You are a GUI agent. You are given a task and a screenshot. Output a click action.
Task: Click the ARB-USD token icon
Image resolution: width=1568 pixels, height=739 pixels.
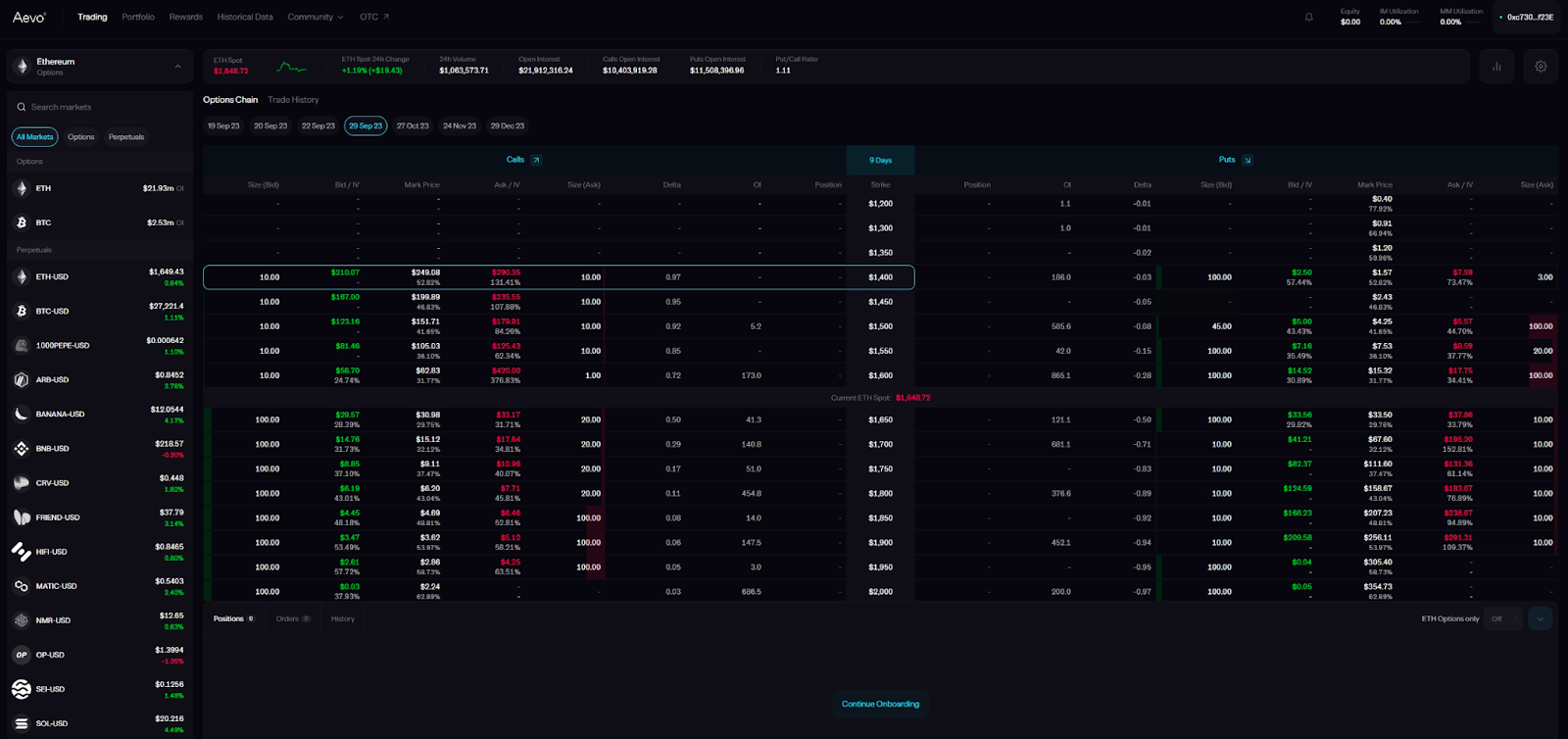point(22,380)
